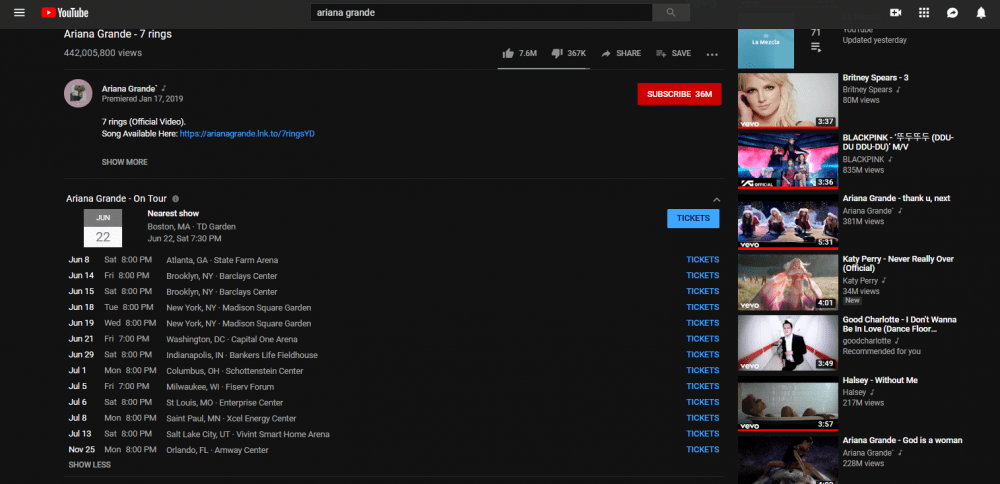Collapse the tour list with SHOW LESS

[x=89, y=465]
